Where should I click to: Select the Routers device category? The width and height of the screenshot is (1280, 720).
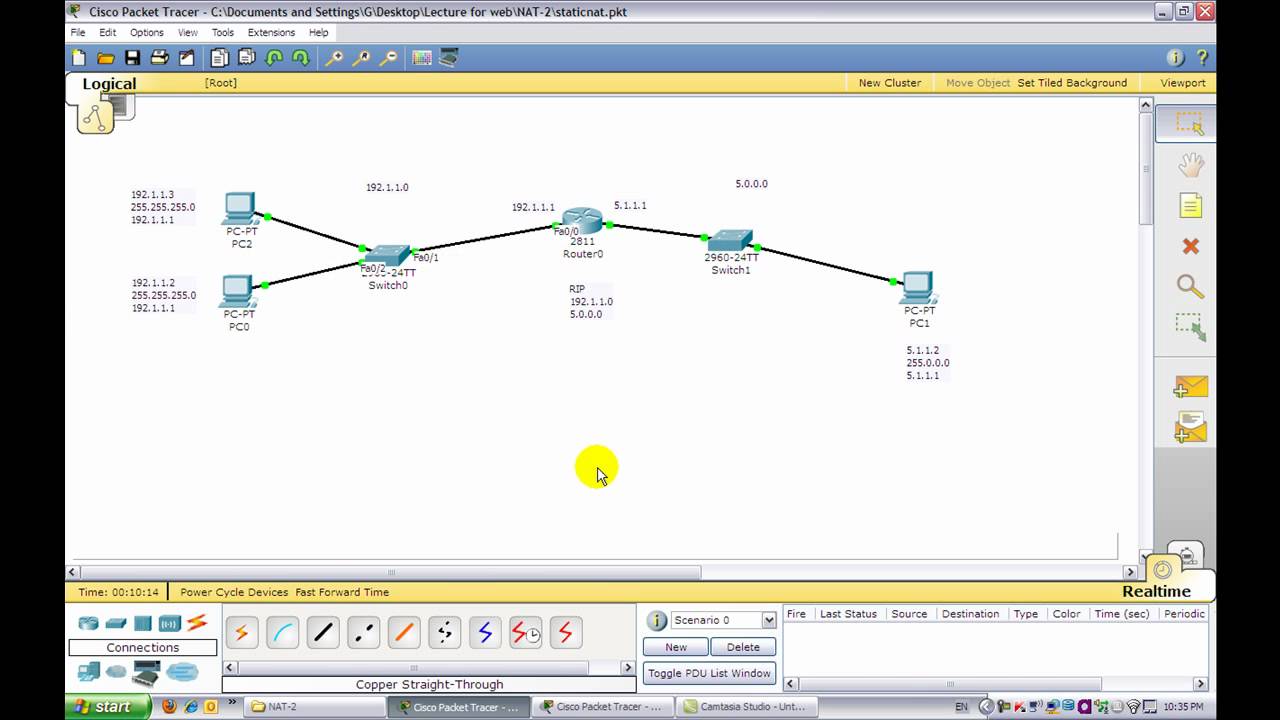click(89, 623)
